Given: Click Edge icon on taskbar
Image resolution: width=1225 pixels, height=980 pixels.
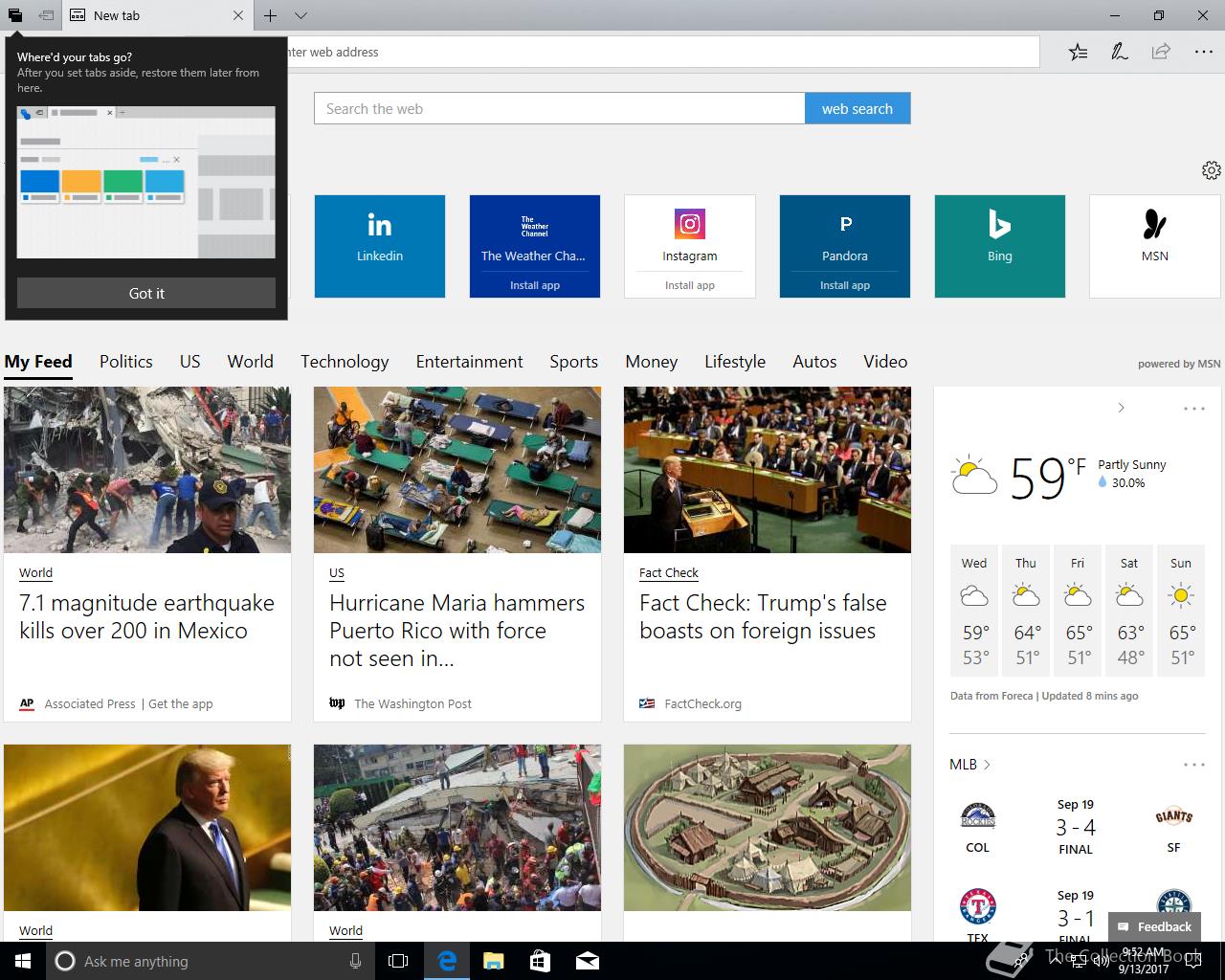Looking at the screenshot, I should 447,961.
